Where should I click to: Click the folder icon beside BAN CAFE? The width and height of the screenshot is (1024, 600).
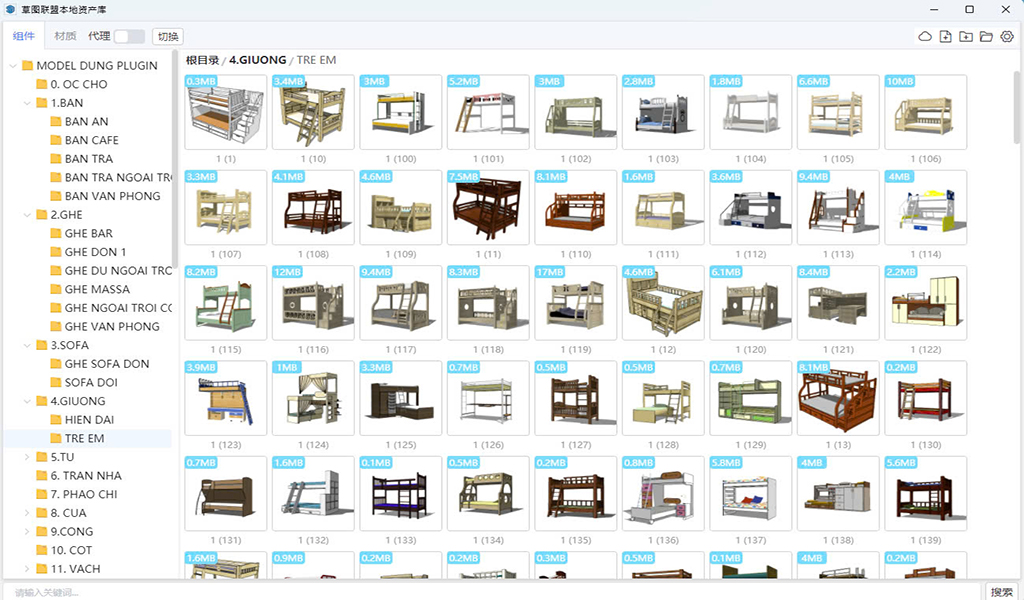coord(56,140)
